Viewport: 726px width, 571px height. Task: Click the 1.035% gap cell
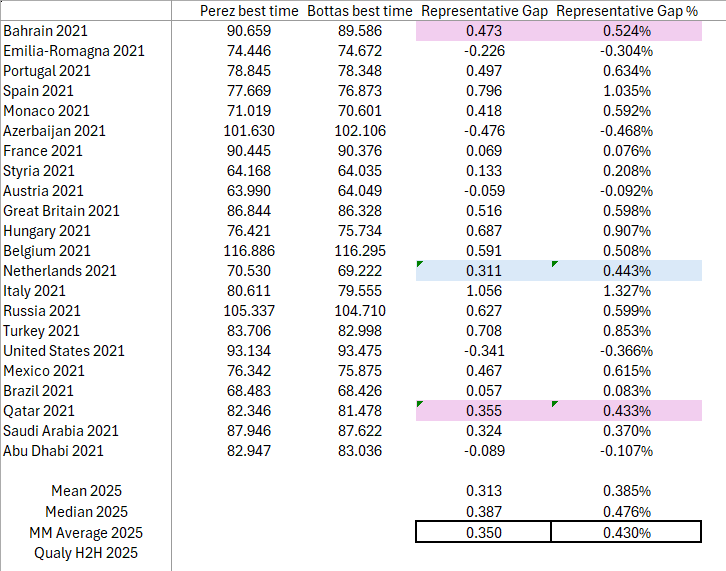(x=627, y=91)
